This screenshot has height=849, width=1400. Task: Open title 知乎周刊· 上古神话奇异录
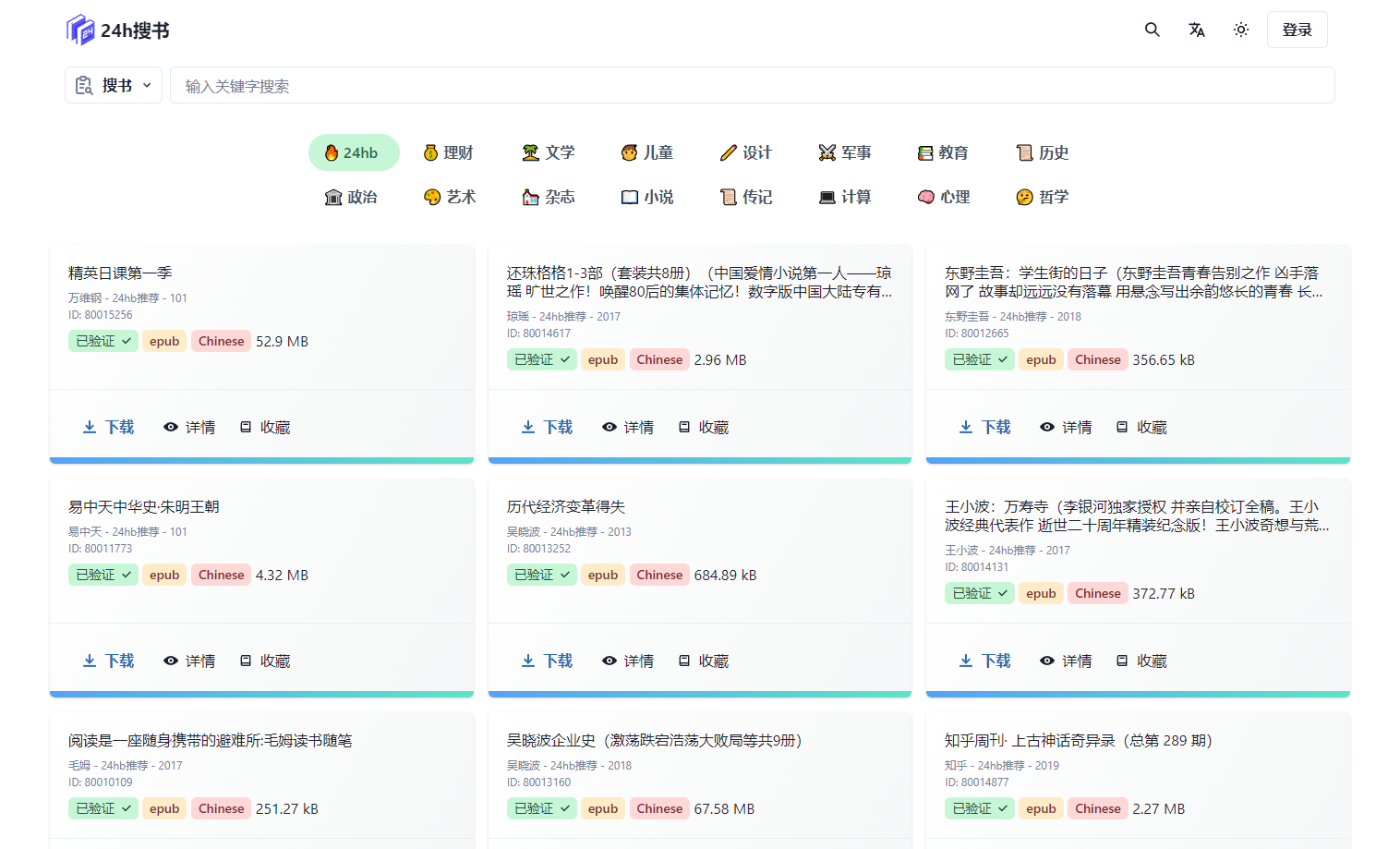(x=1079, y=740)
